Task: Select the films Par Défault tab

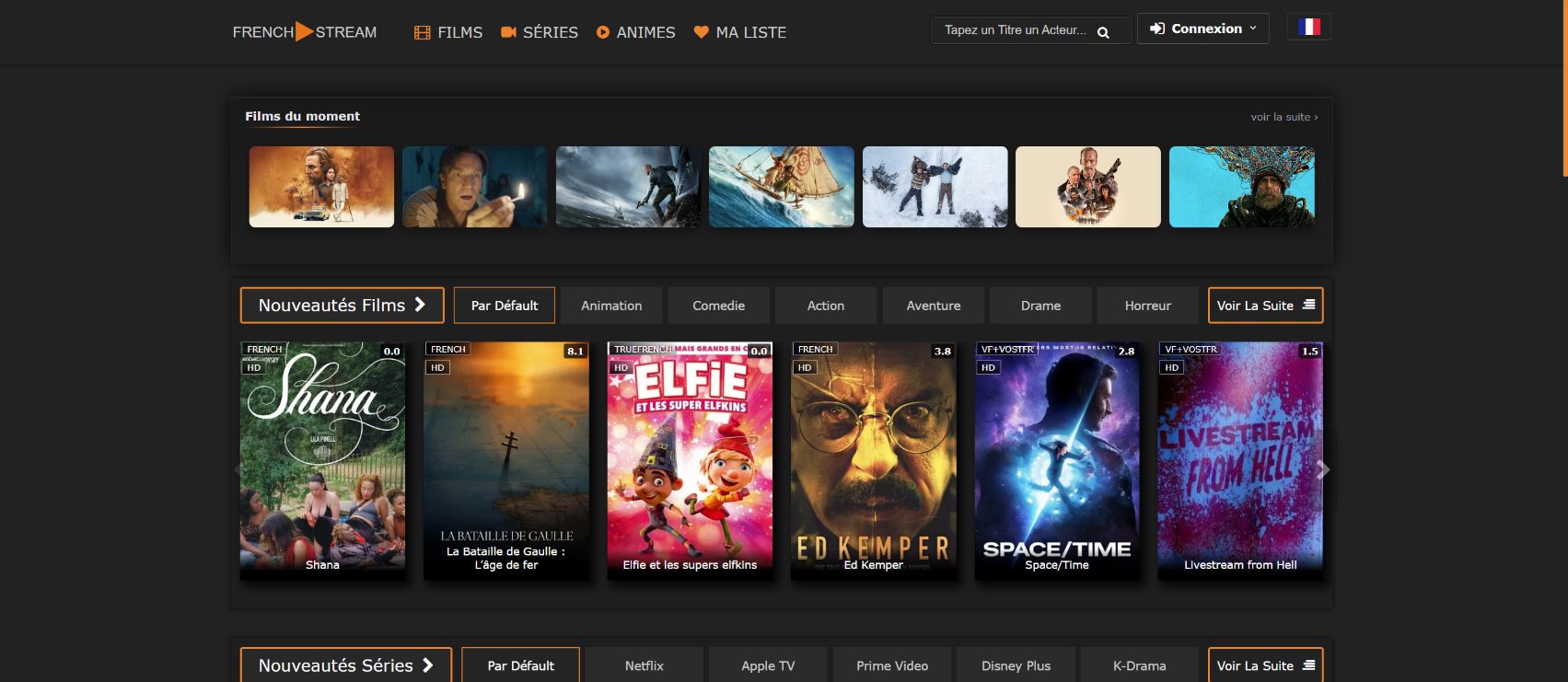Action: (505, 306)
